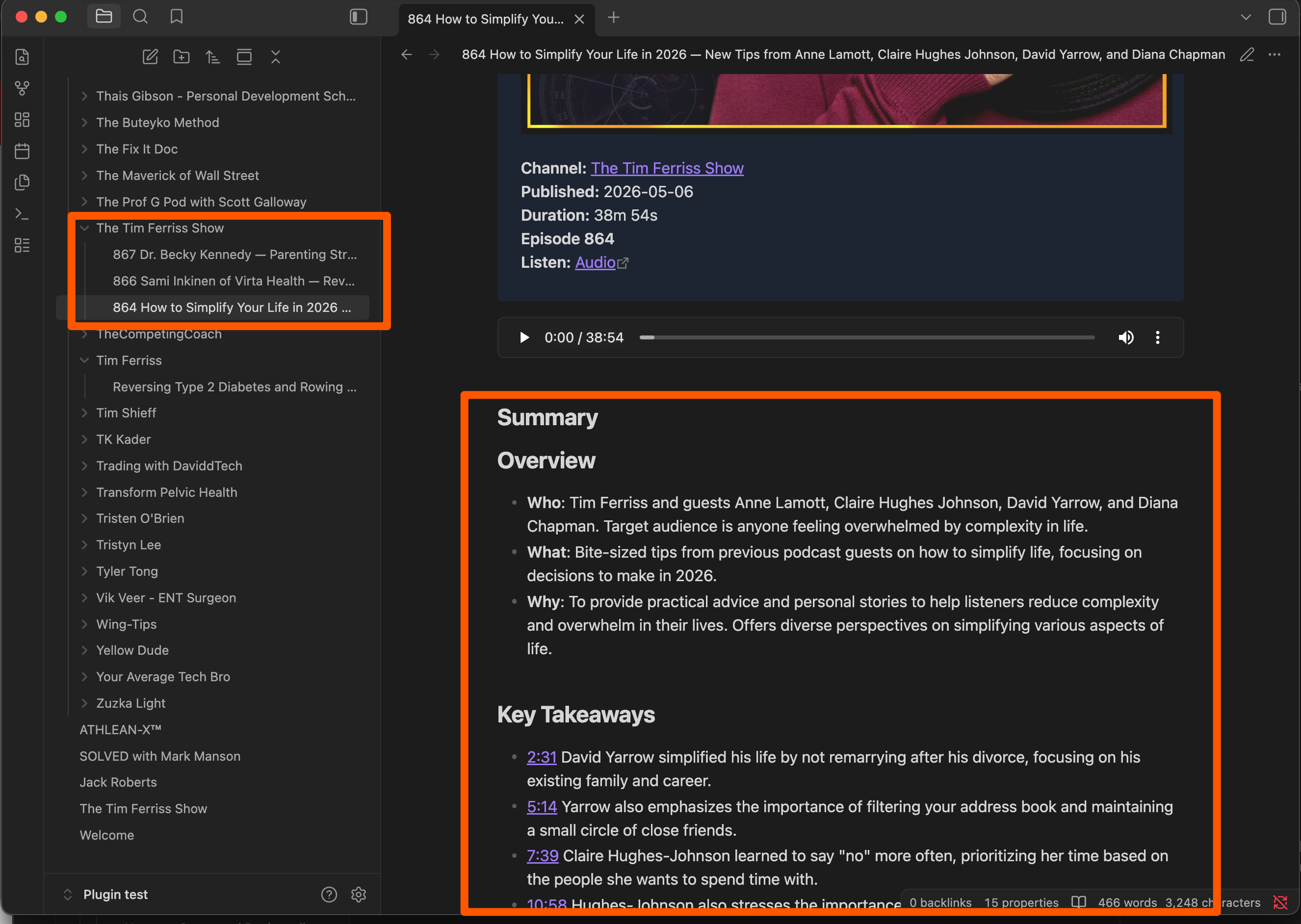
Task: Play the episode audio
Action: point(524,337)
